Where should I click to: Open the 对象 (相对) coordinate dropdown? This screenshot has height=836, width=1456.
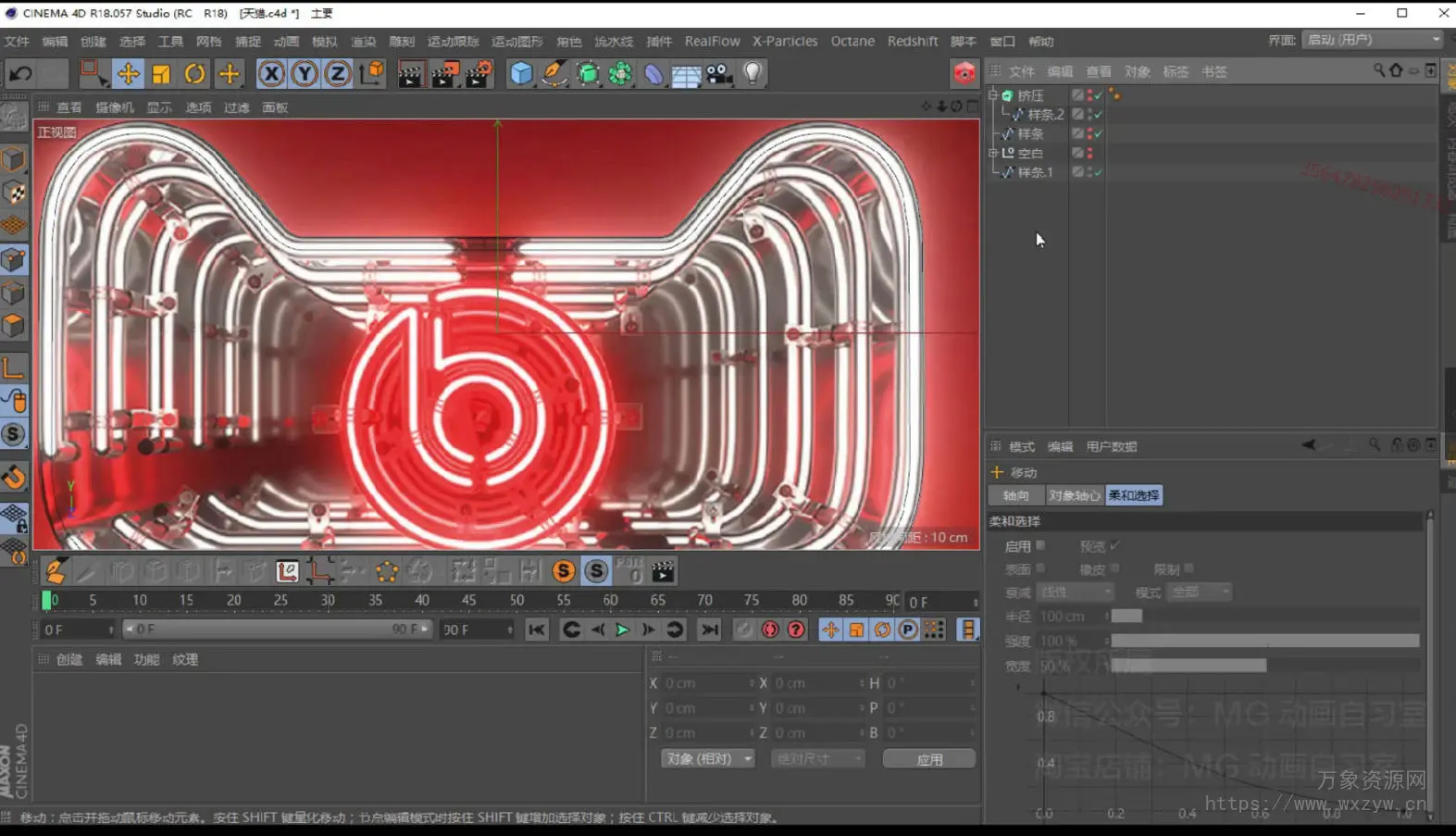[x=707, y=759]
